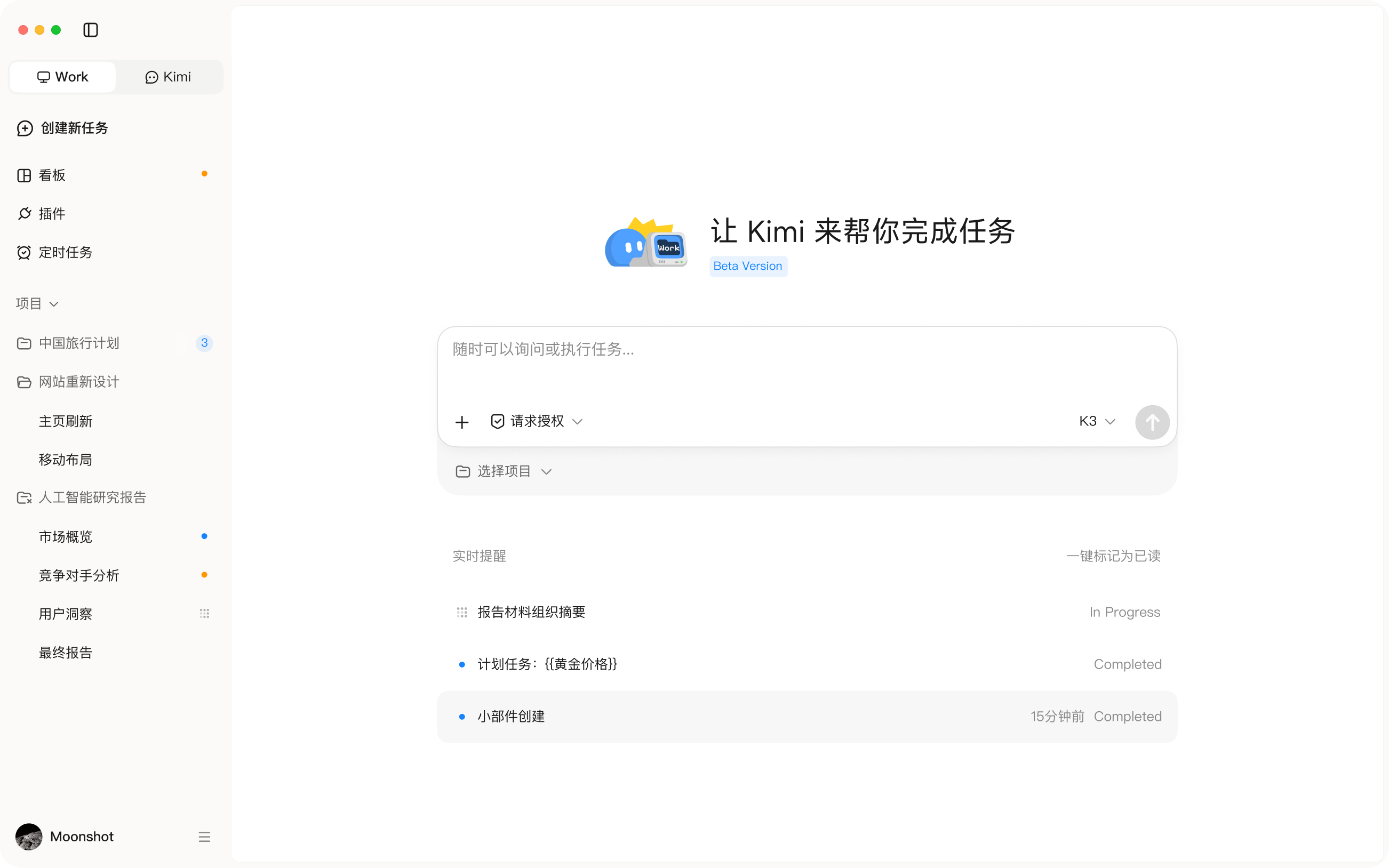Screen dimensions: 1389x868
Task: Click the grid dots icon beside 报告材料组织摘要
Action: click(x=461, y=613)
